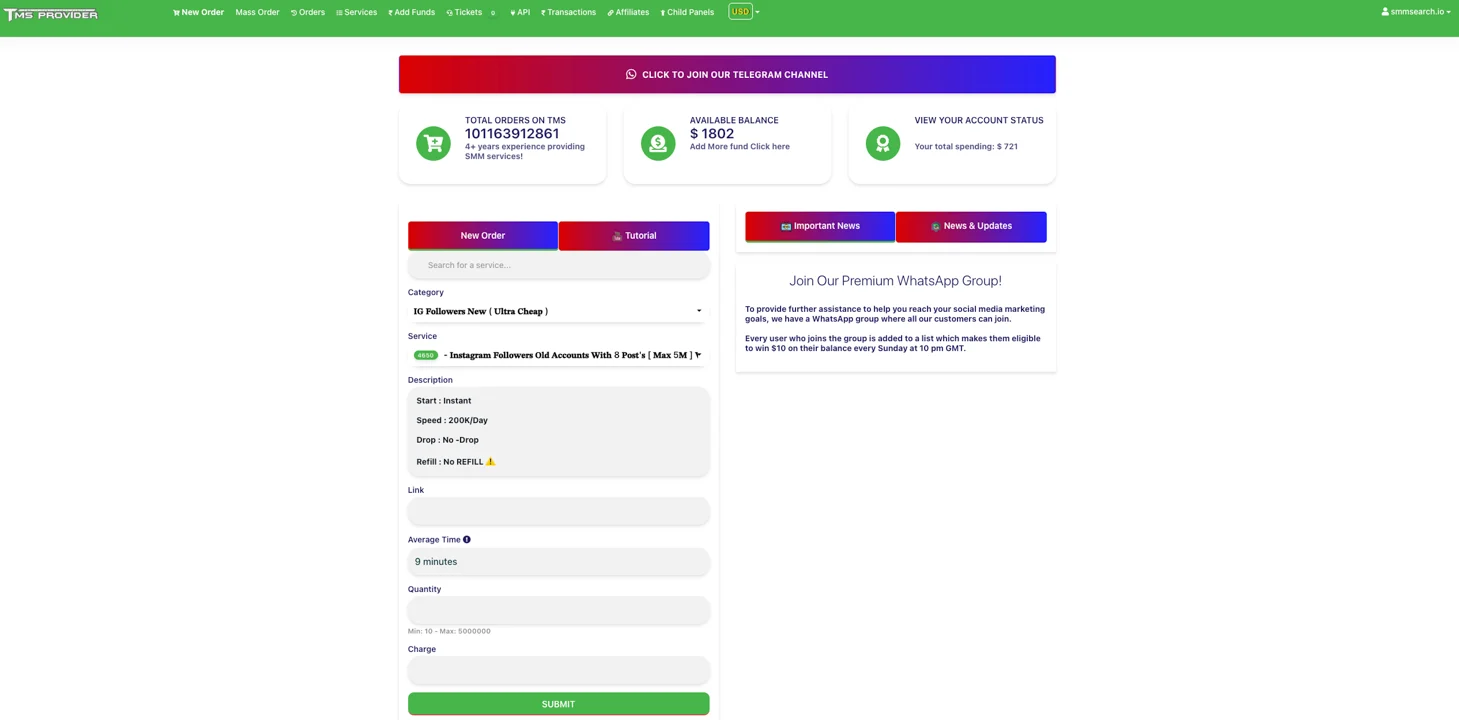Click the TMS Provider logo
Screen dimensions: 1459x720
[51, 14]
